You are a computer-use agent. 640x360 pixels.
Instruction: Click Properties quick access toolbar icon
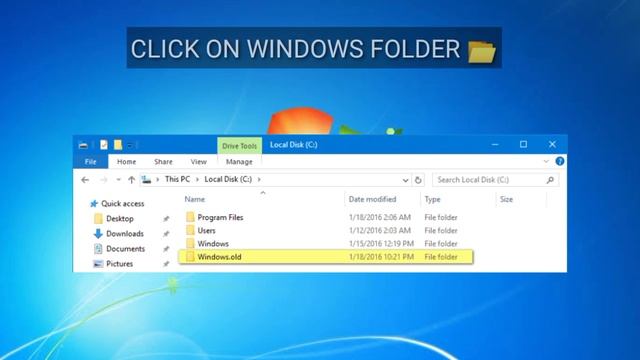pos(104,144)
